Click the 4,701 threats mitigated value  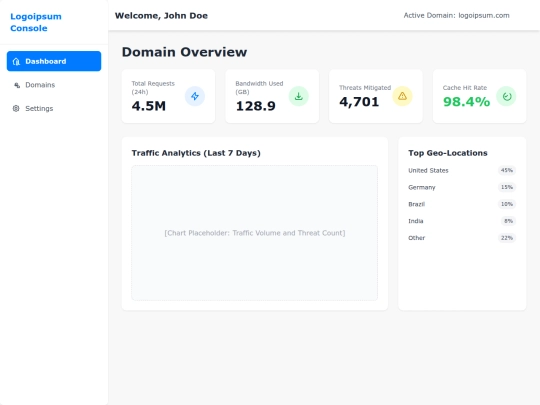(359, 102)
